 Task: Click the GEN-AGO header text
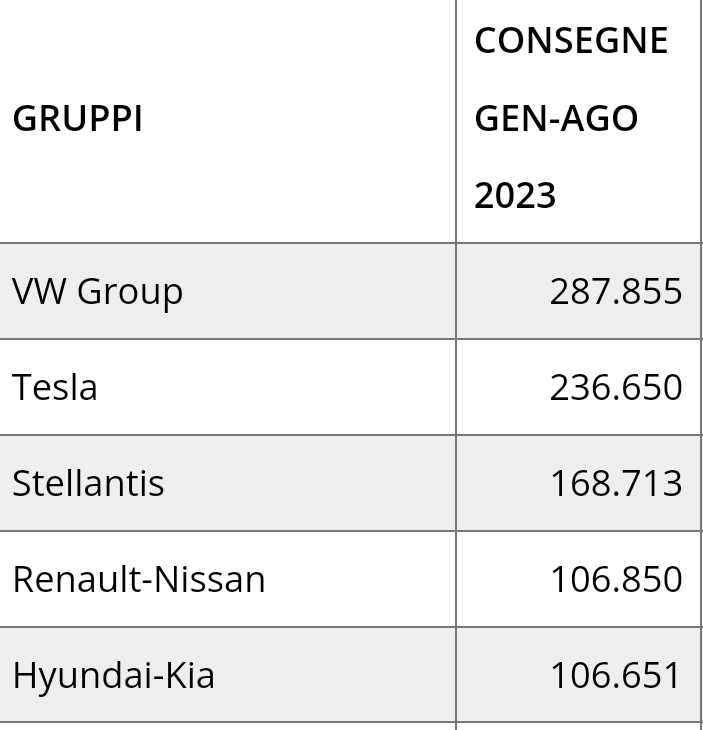coord(556,119)
